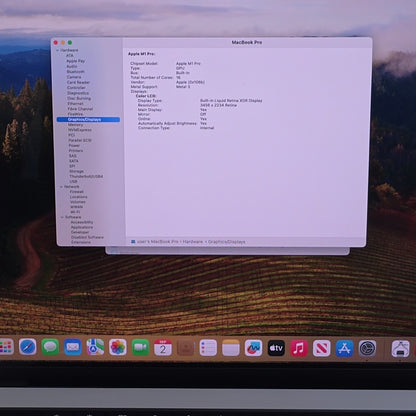Launch the App Store icon
The image size is (416, 416).
tap(344, 348)
